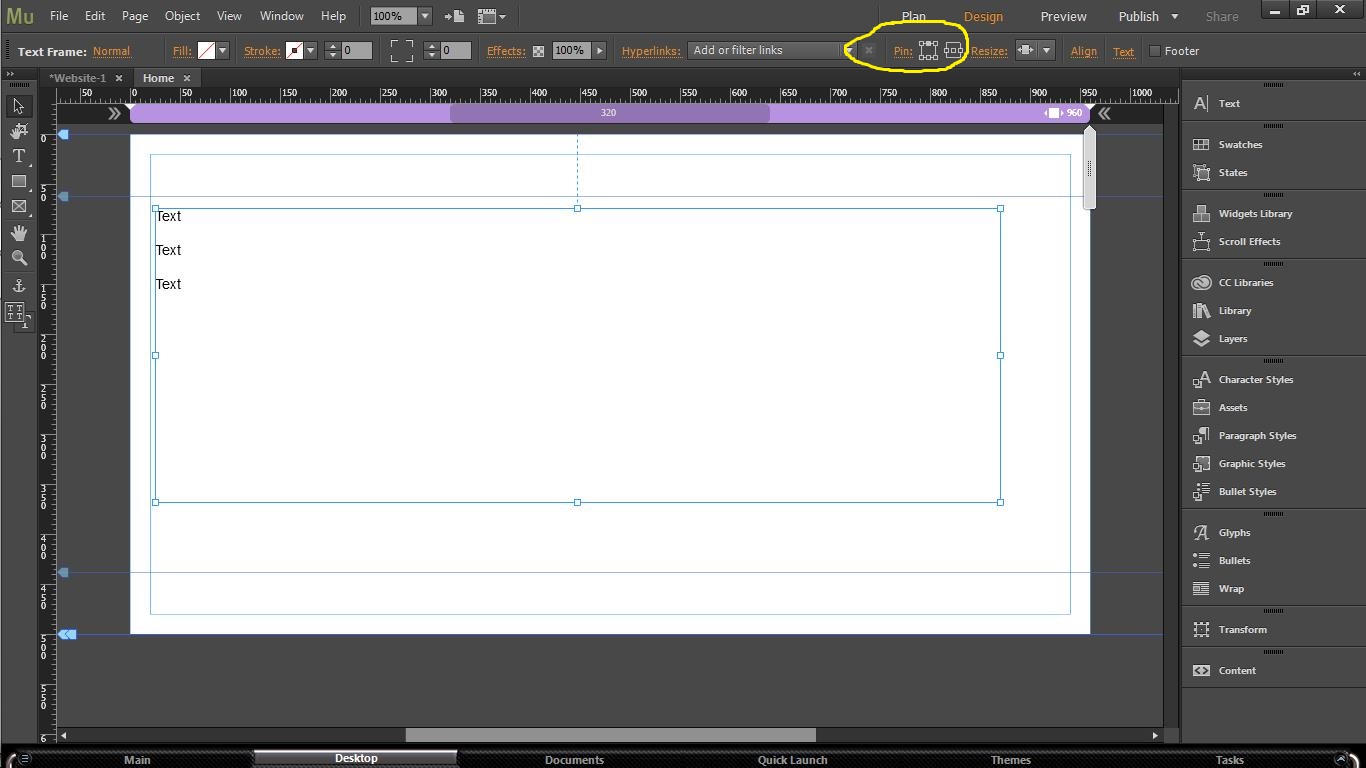Switch to the *Website-1 document tab
This screenshot has width=1366, height=768.
(x=77, y=78)
